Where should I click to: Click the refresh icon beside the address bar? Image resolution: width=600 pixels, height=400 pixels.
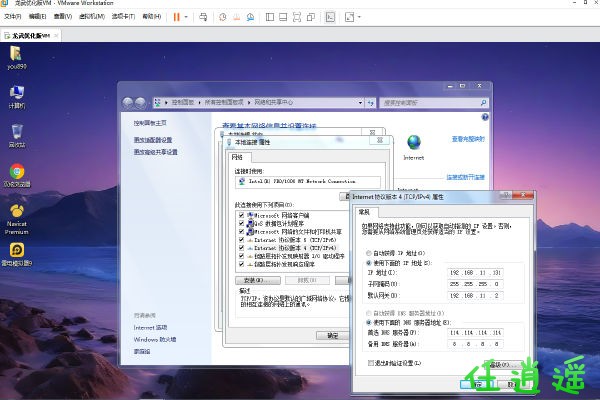[370, 103]
